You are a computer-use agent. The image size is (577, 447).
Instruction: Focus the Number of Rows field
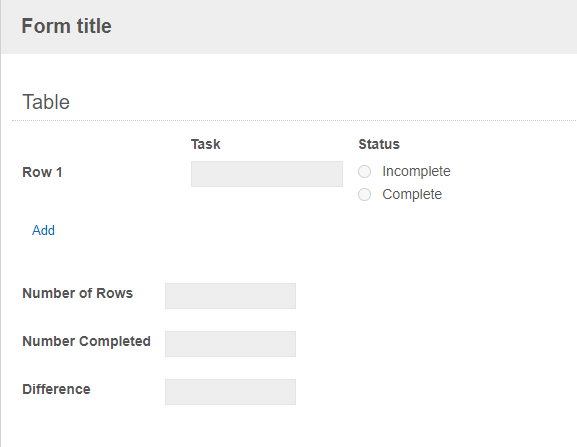[230, 296]
